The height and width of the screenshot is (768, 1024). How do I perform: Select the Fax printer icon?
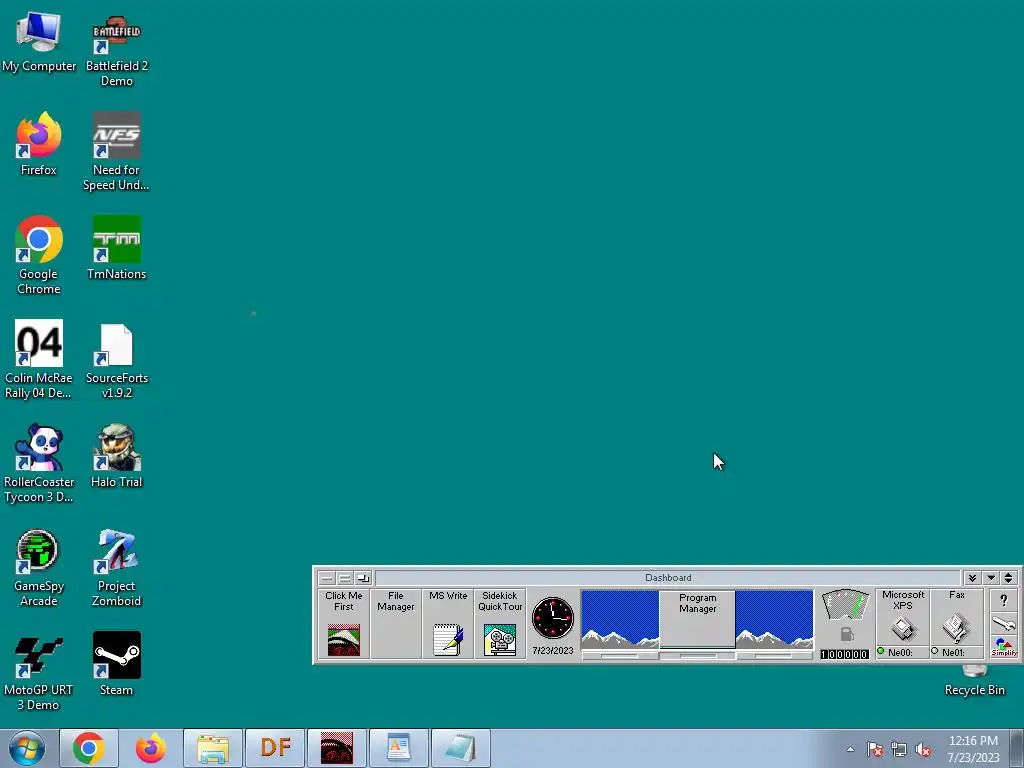pos(957,629)
